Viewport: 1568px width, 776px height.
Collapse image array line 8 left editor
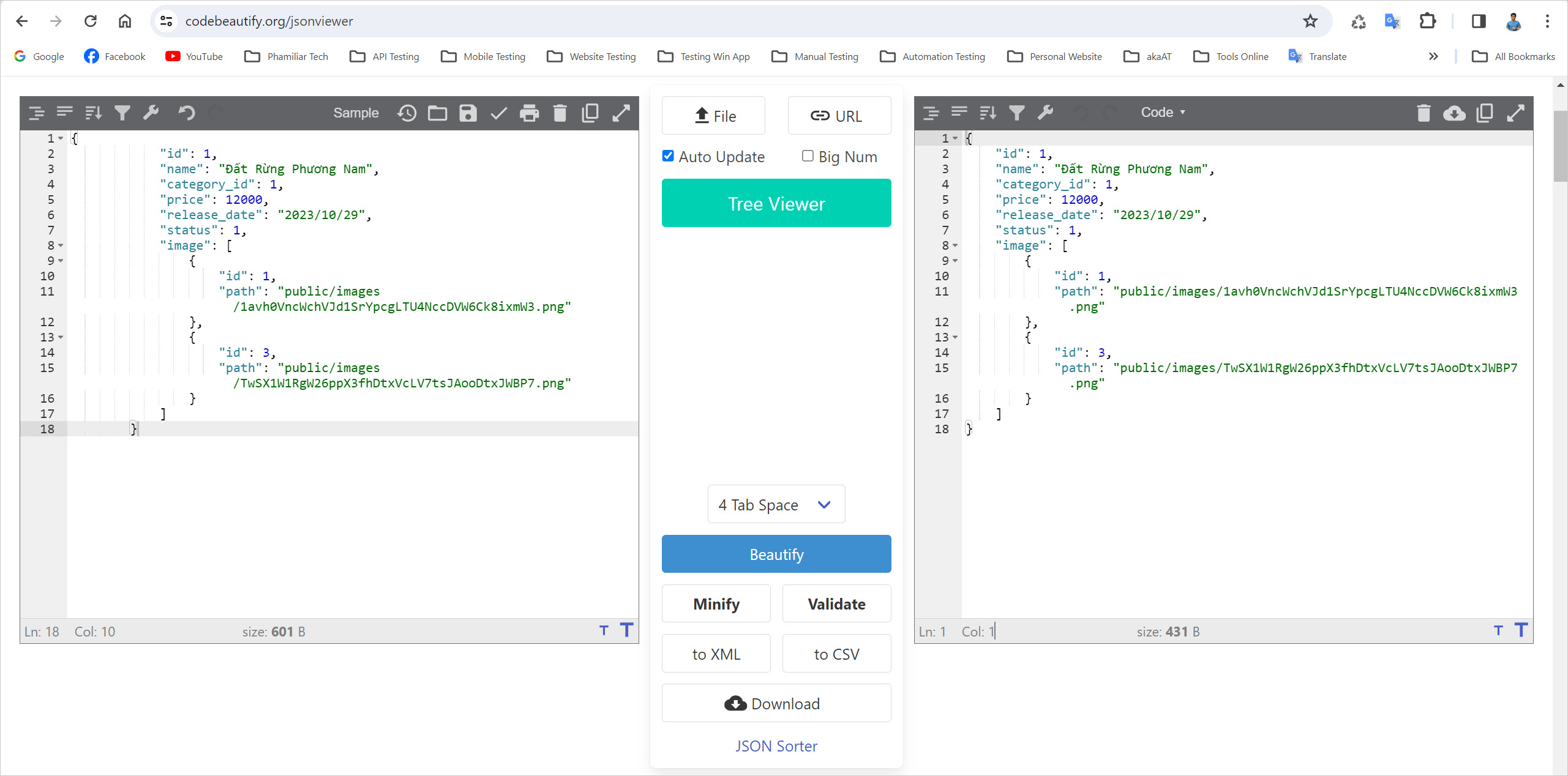click(61, 245)
